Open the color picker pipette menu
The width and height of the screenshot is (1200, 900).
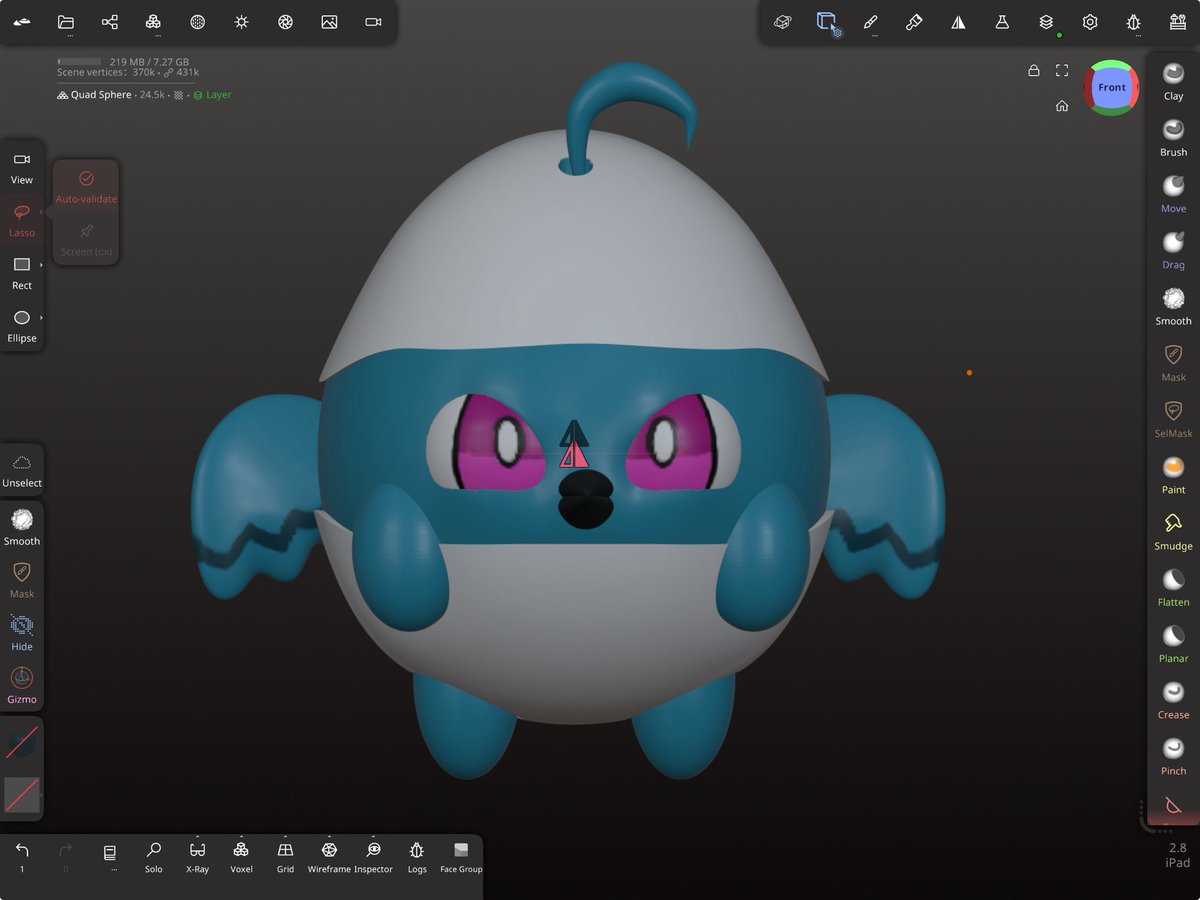(914, 22)
